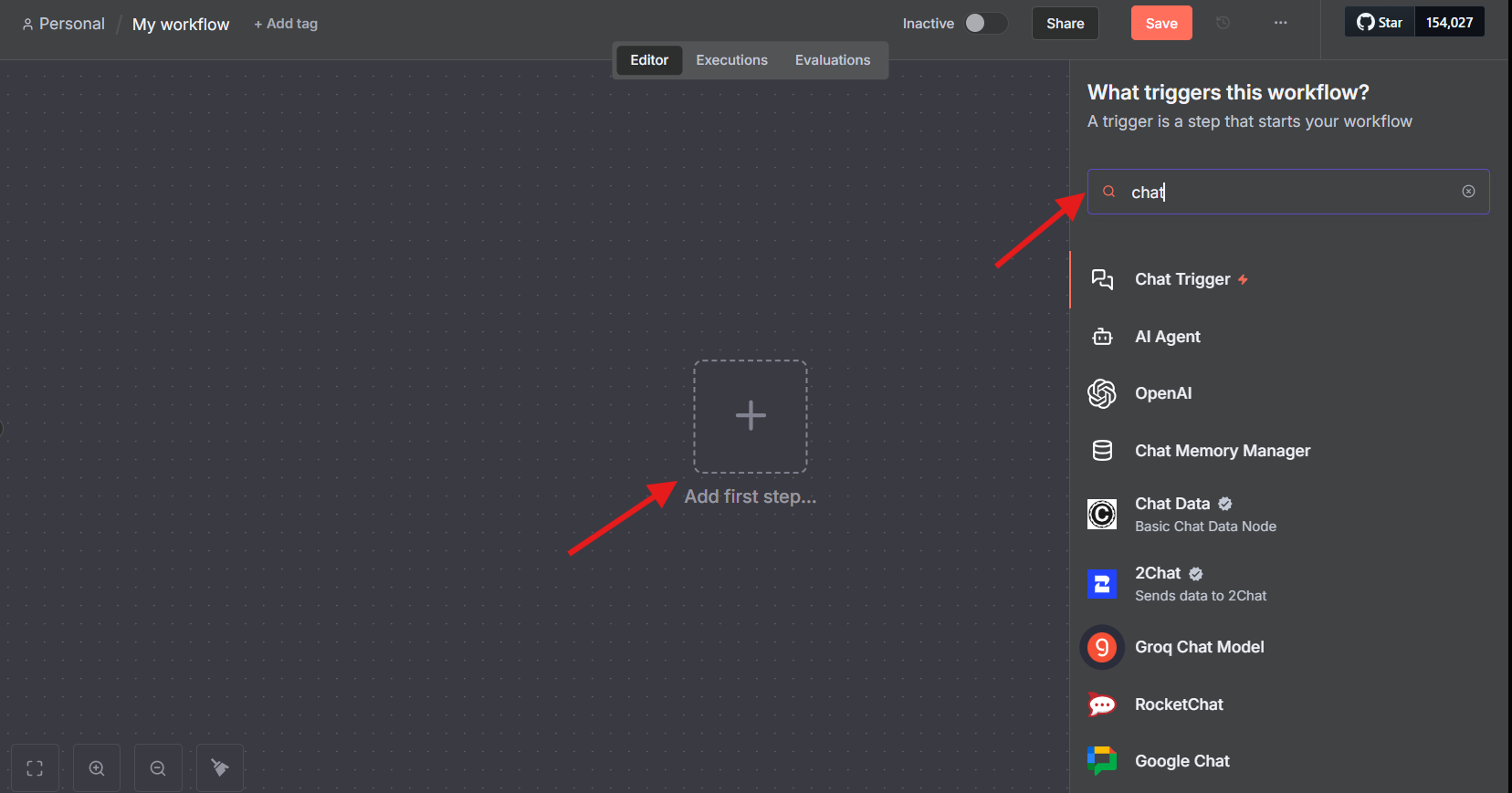Select Chat Trigger from the list
Screen dimensions: 1512x793
click(1288, 279)
